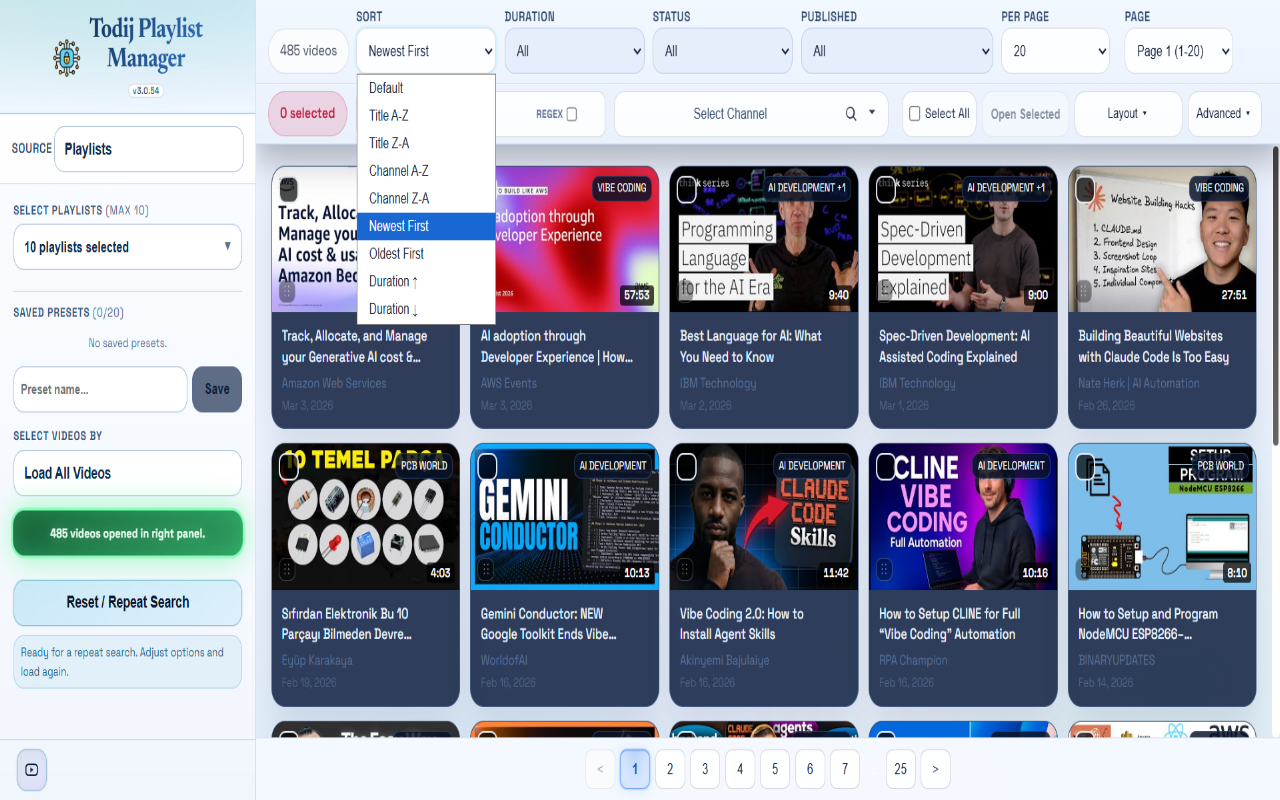Check the Gemini Conductor video checkbox
Viewport: 1280px width, 800px height.
[487, 467]
